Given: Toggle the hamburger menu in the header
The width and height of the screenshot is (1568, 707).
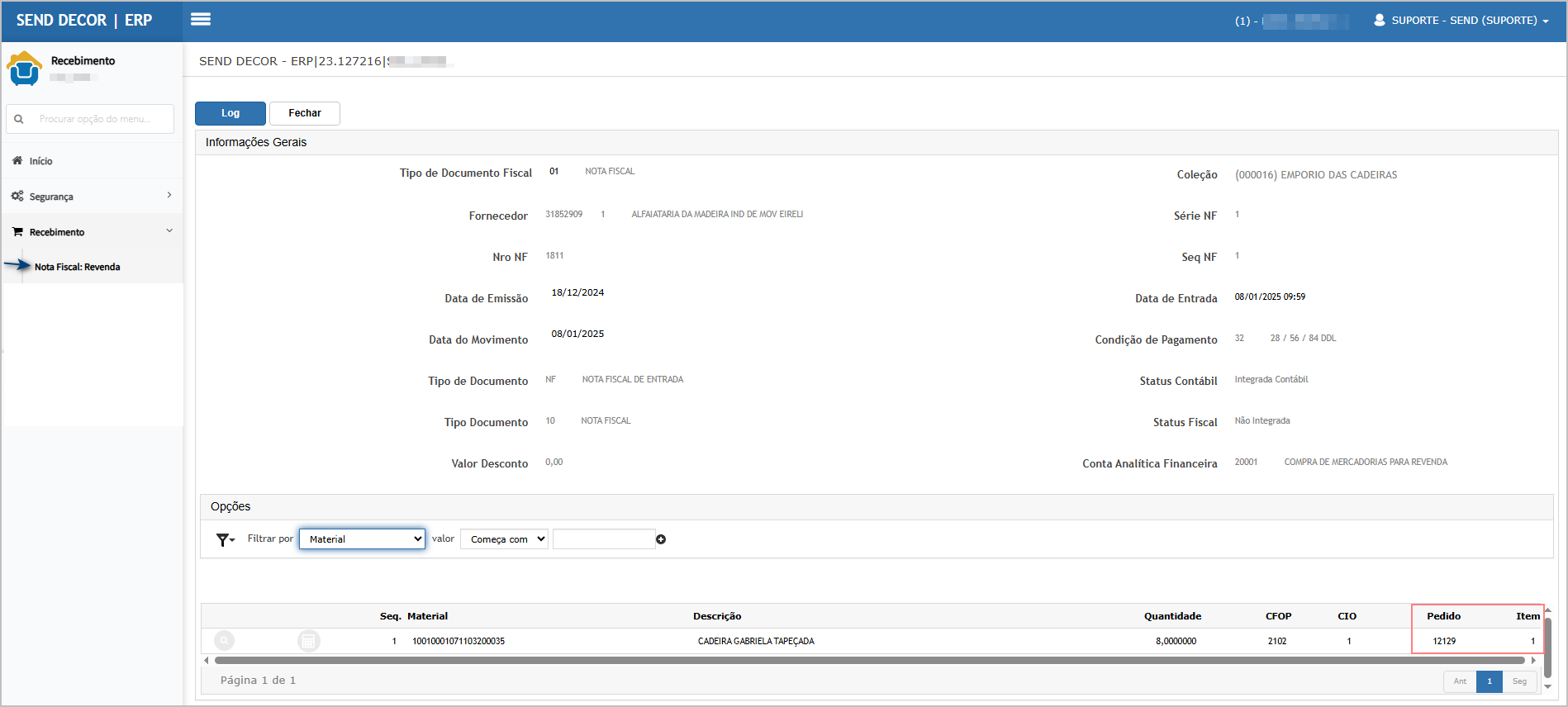Looking at the screenshot, I should [200, 20].
